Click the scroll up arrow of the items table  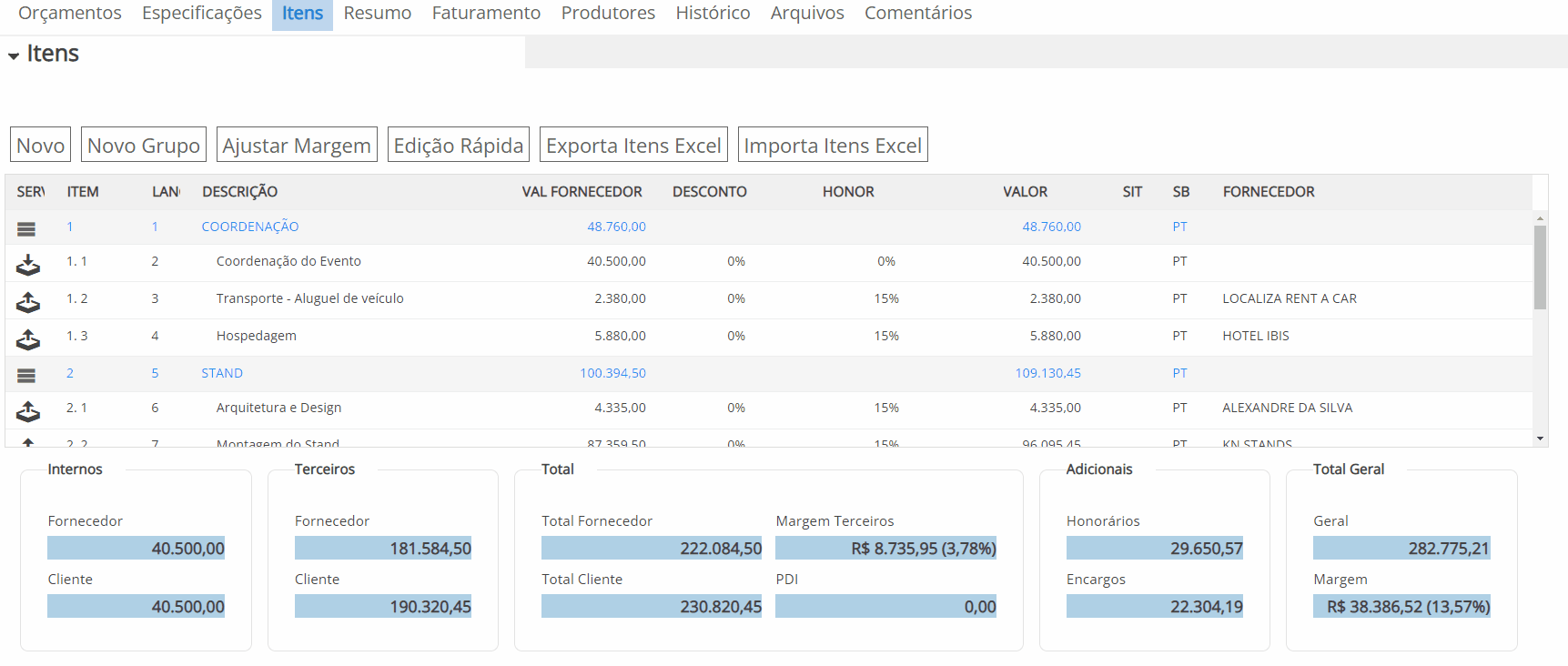(x=1540, y=218)
